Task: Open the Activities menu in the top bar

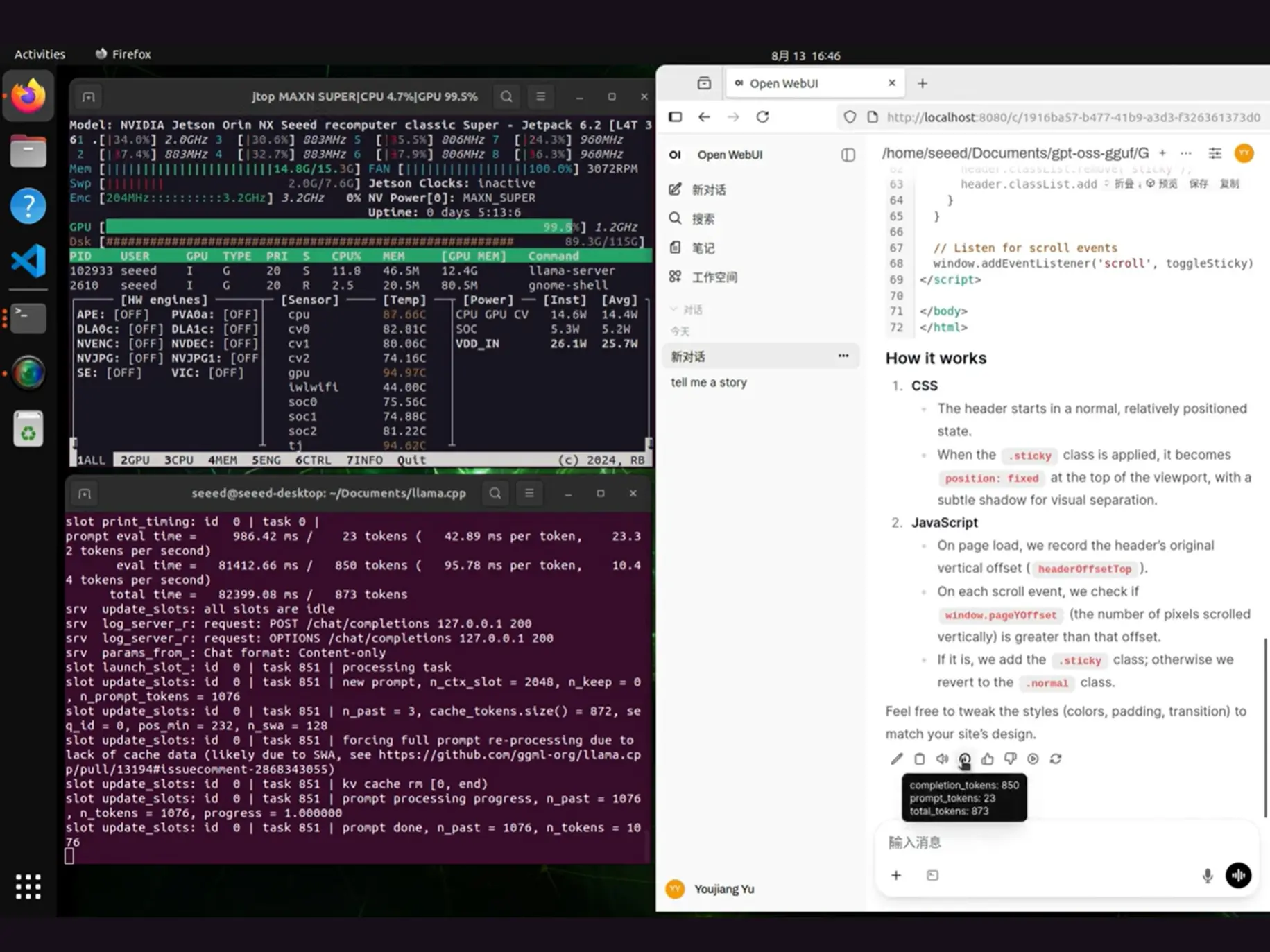Action: [39, 54]
